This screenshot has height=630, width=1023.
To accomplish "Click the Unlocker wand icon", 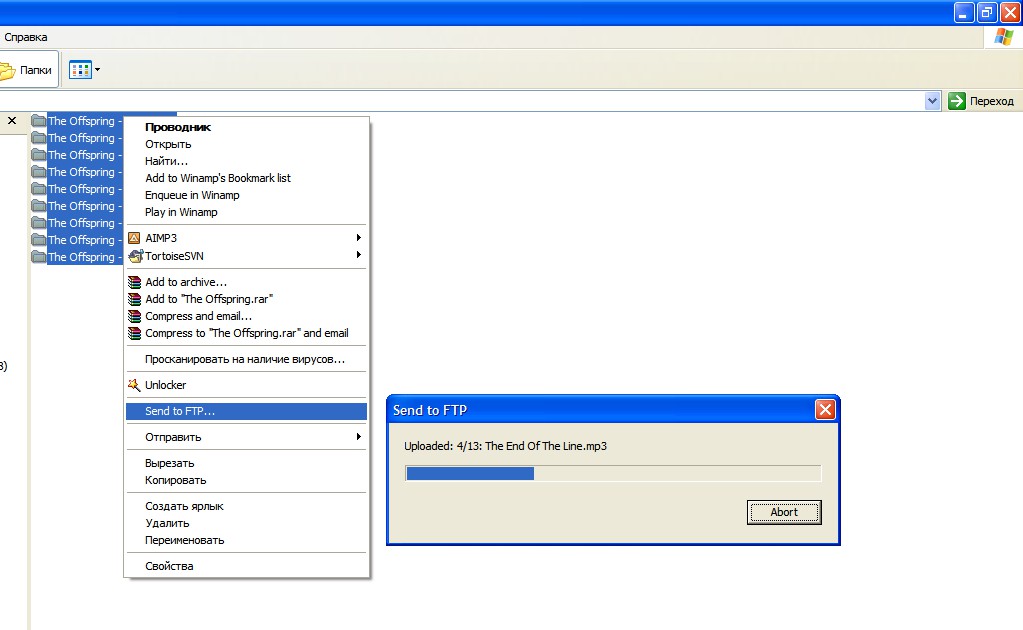I will coord(134,385).
